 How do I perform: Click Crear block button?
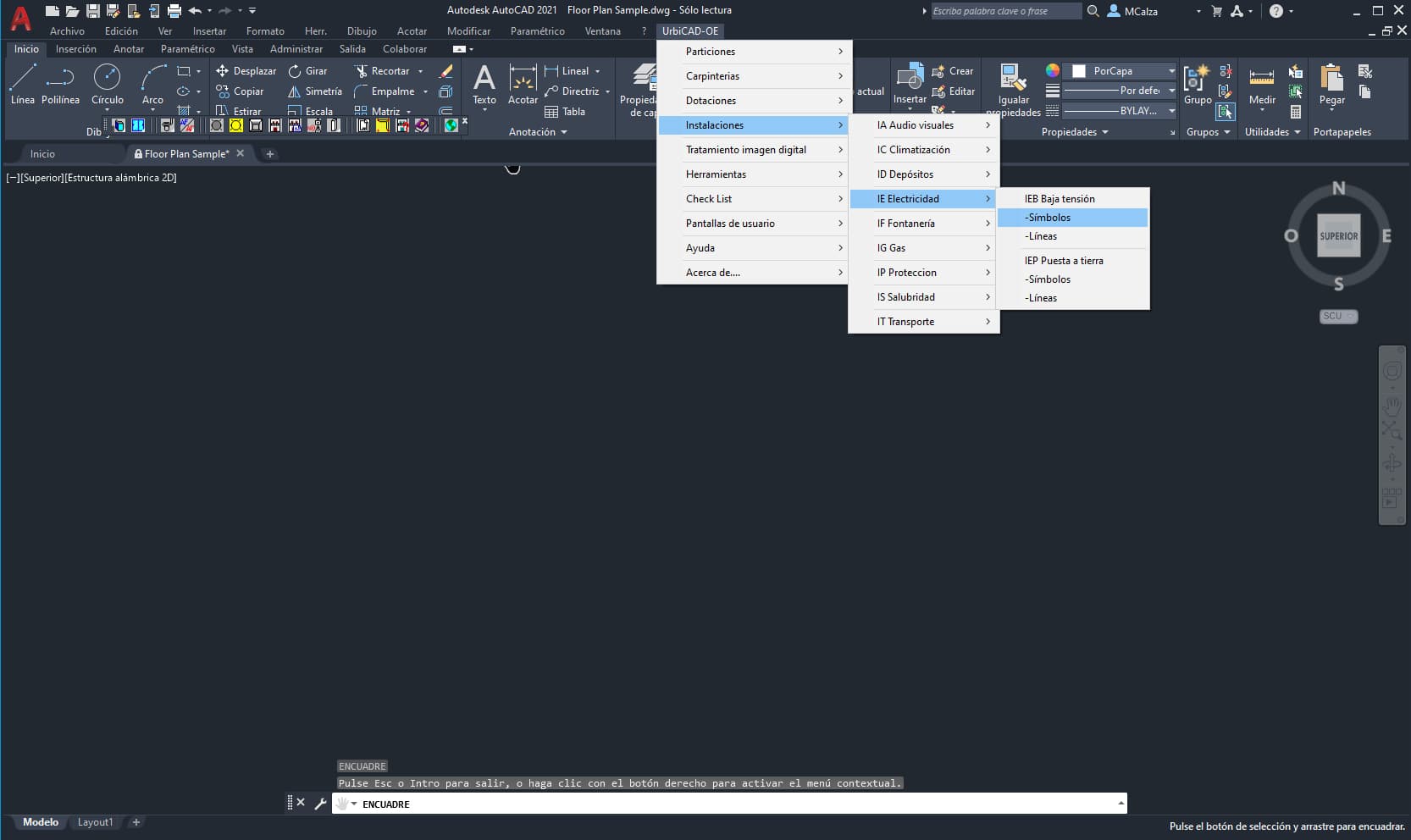tap(953, 71)
